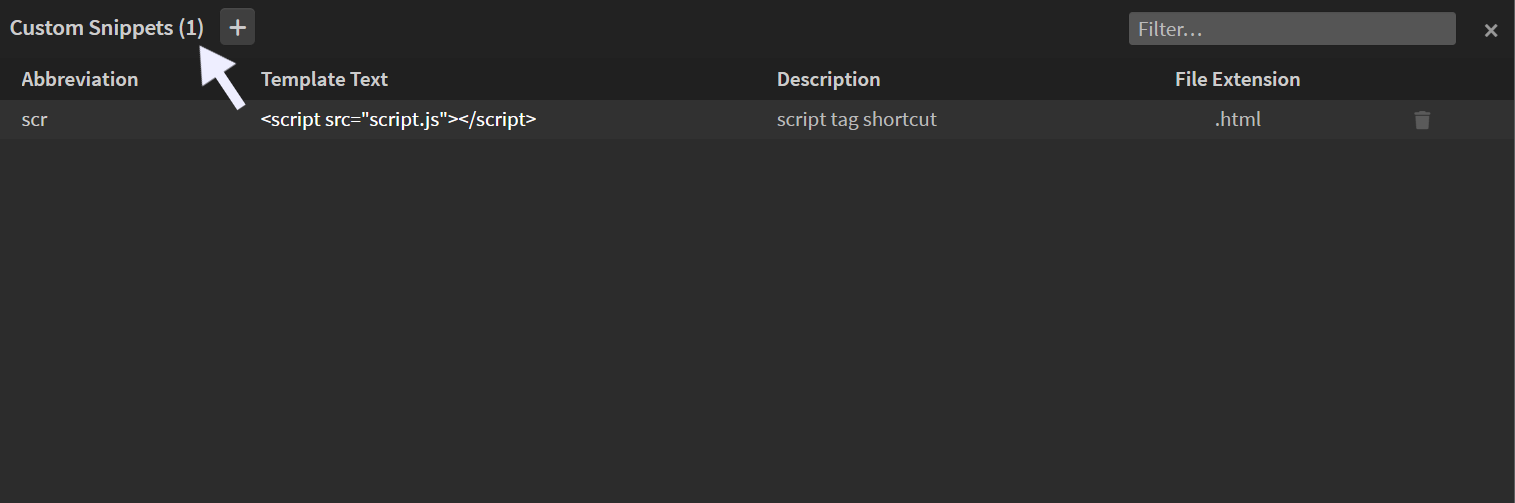Add a new snippet with the plus button

[x=237, y=28]
